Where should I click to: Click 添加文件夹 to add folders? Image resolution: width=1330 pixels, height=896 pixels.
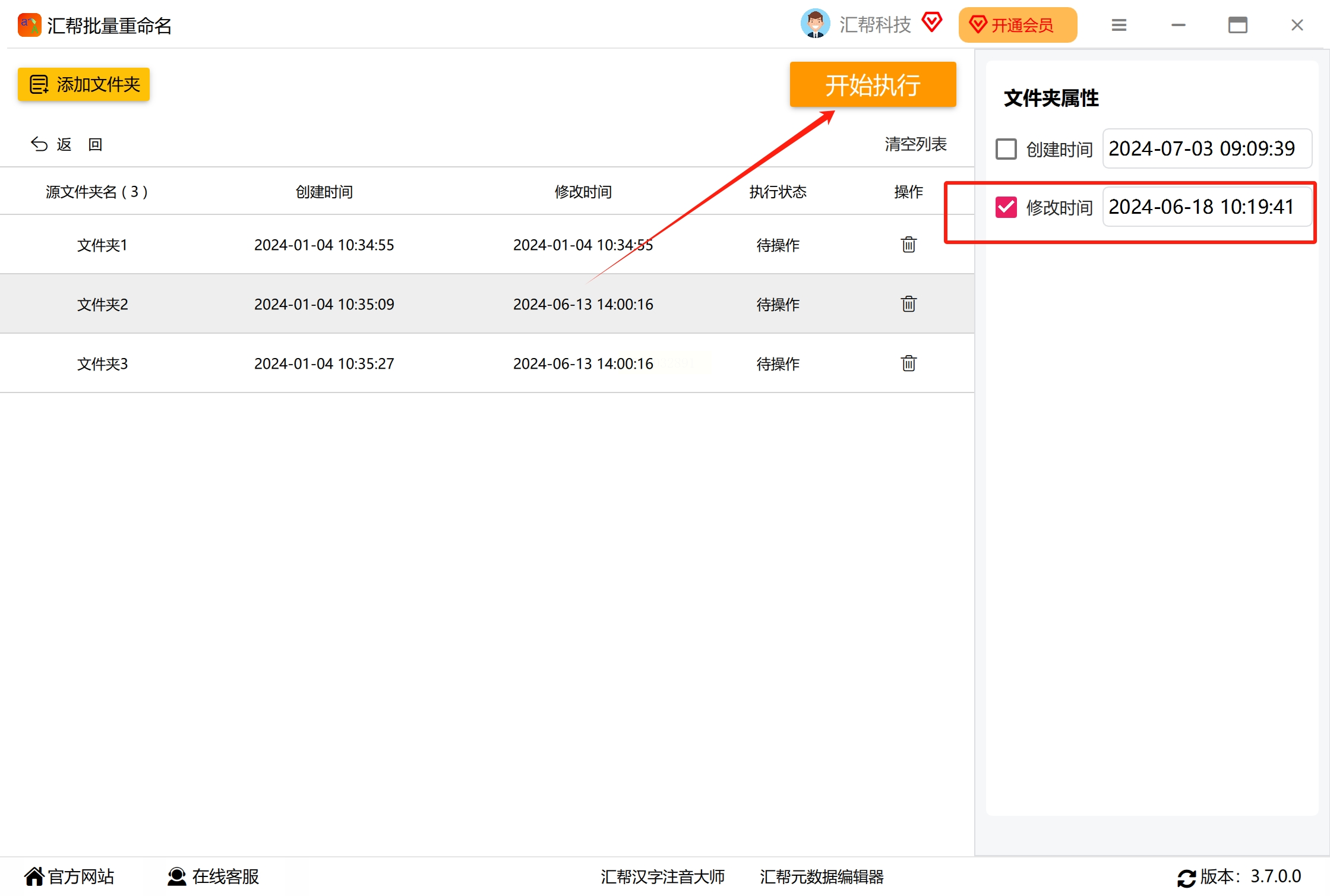point(84,84)
